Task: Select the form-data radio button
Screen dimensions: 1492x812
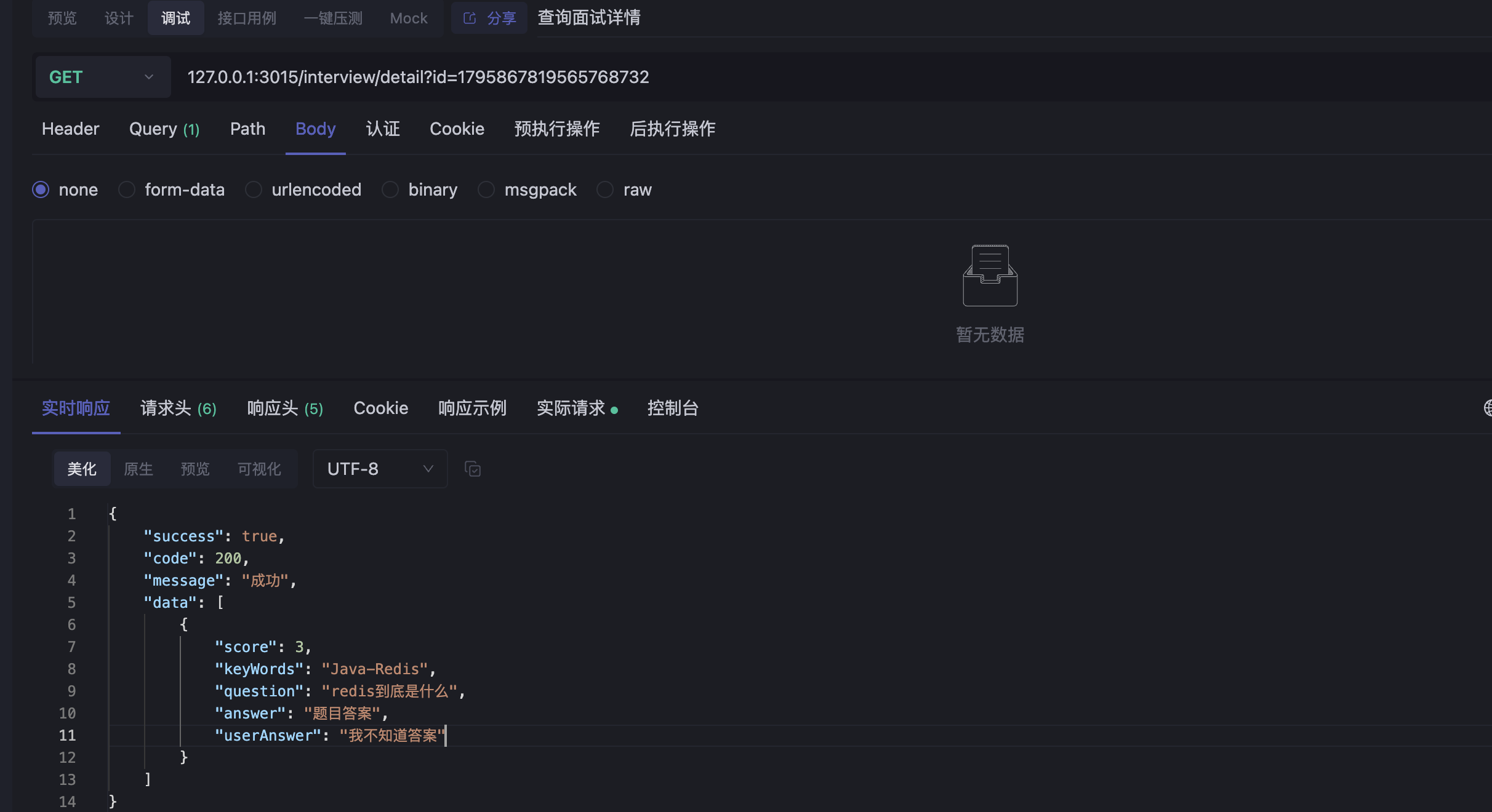Action: point(127,189)
